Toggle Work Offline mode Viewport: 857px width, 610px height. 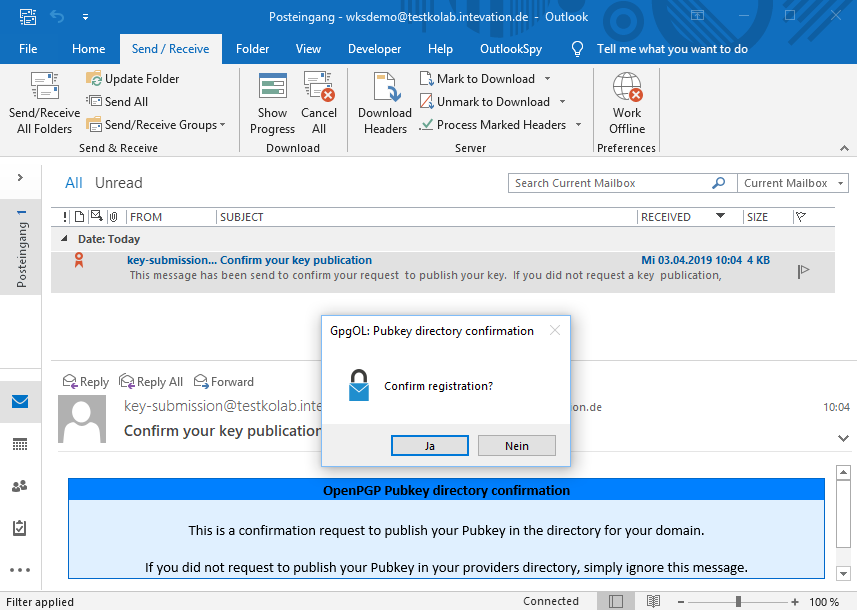(x=627, y=92)
